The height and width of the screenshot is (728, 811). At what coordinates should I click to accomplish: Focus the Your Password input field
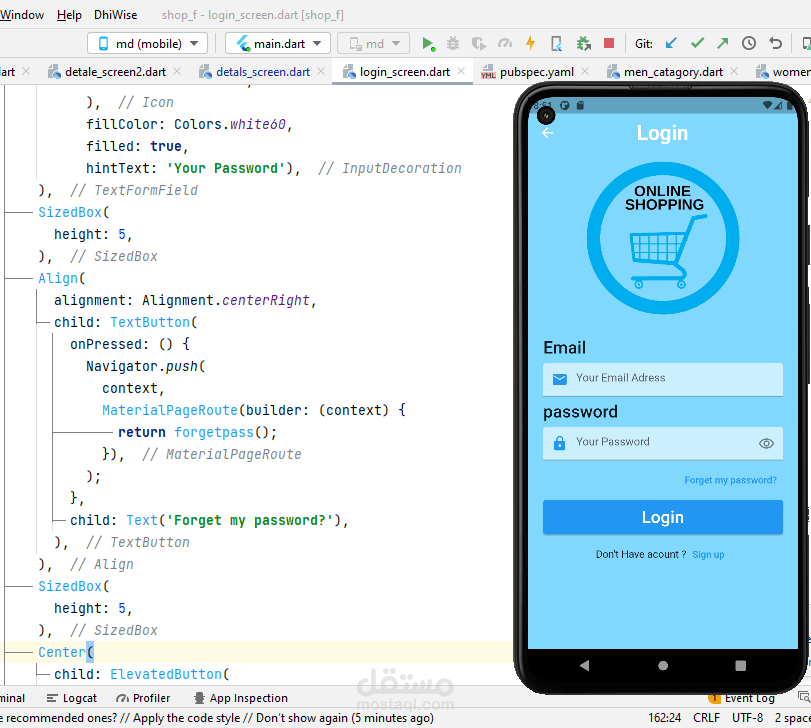[x=663, y=443]
